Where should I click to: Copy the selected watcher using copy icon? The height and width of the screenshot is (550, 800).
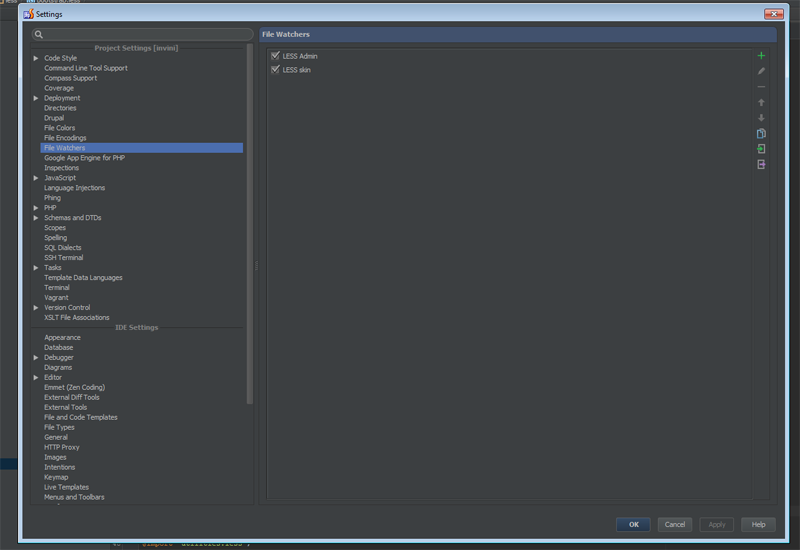(761, 134)
